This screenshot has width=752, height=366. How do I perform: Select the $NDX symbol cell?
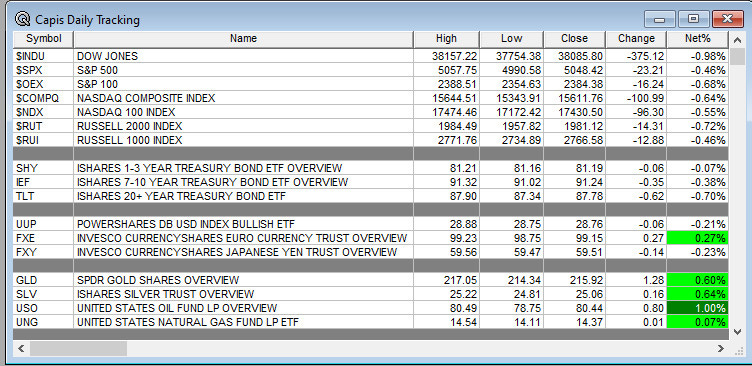[44, 112]
